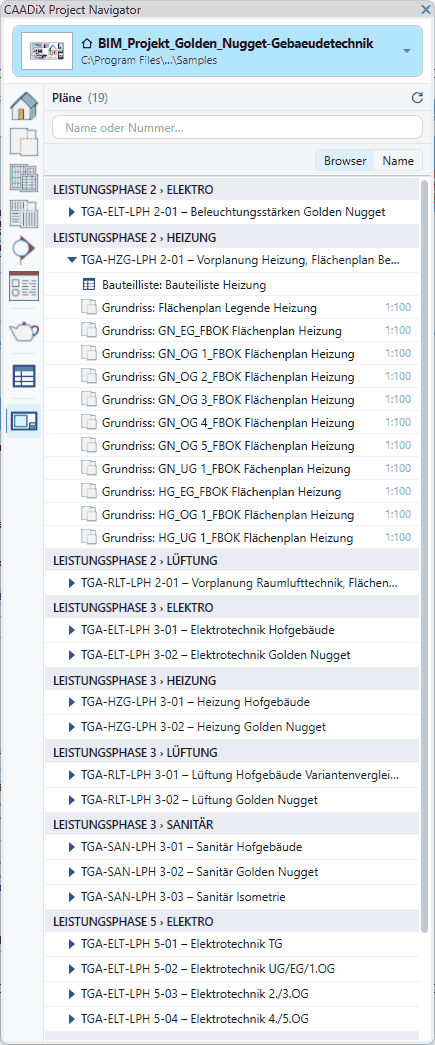
Task: Expand TGA-RLT-LPH 3-02 Lüftung Golden Nugget
Action: point(73,800)
